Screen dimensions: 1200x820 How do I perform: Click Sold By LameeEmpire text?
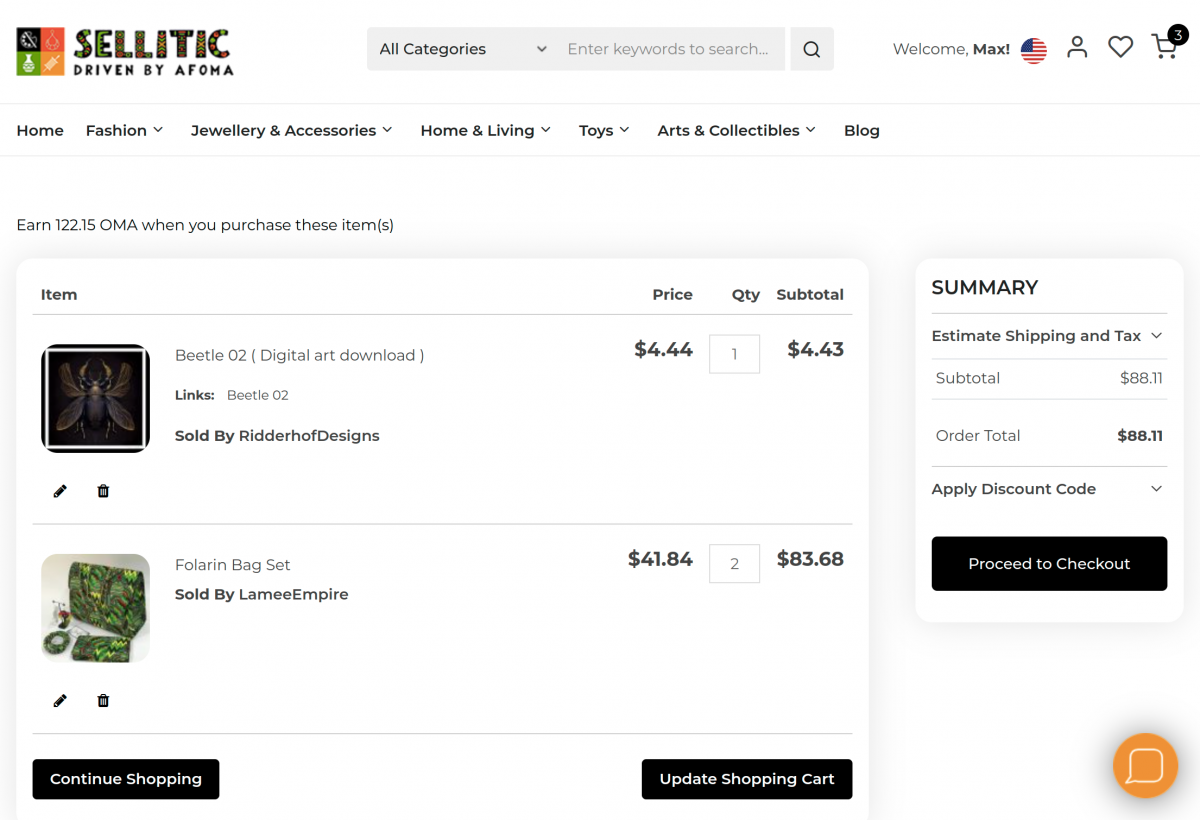click(x=262, y=594)
